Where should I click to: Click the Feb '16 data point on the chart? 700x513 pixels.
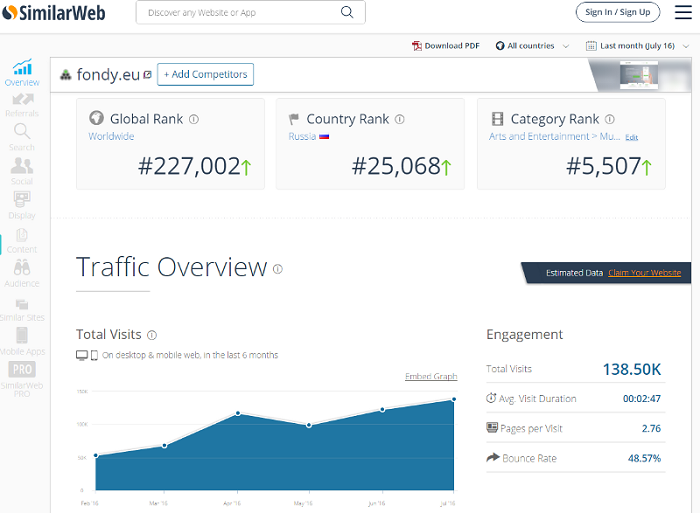[x=96, y=455]
